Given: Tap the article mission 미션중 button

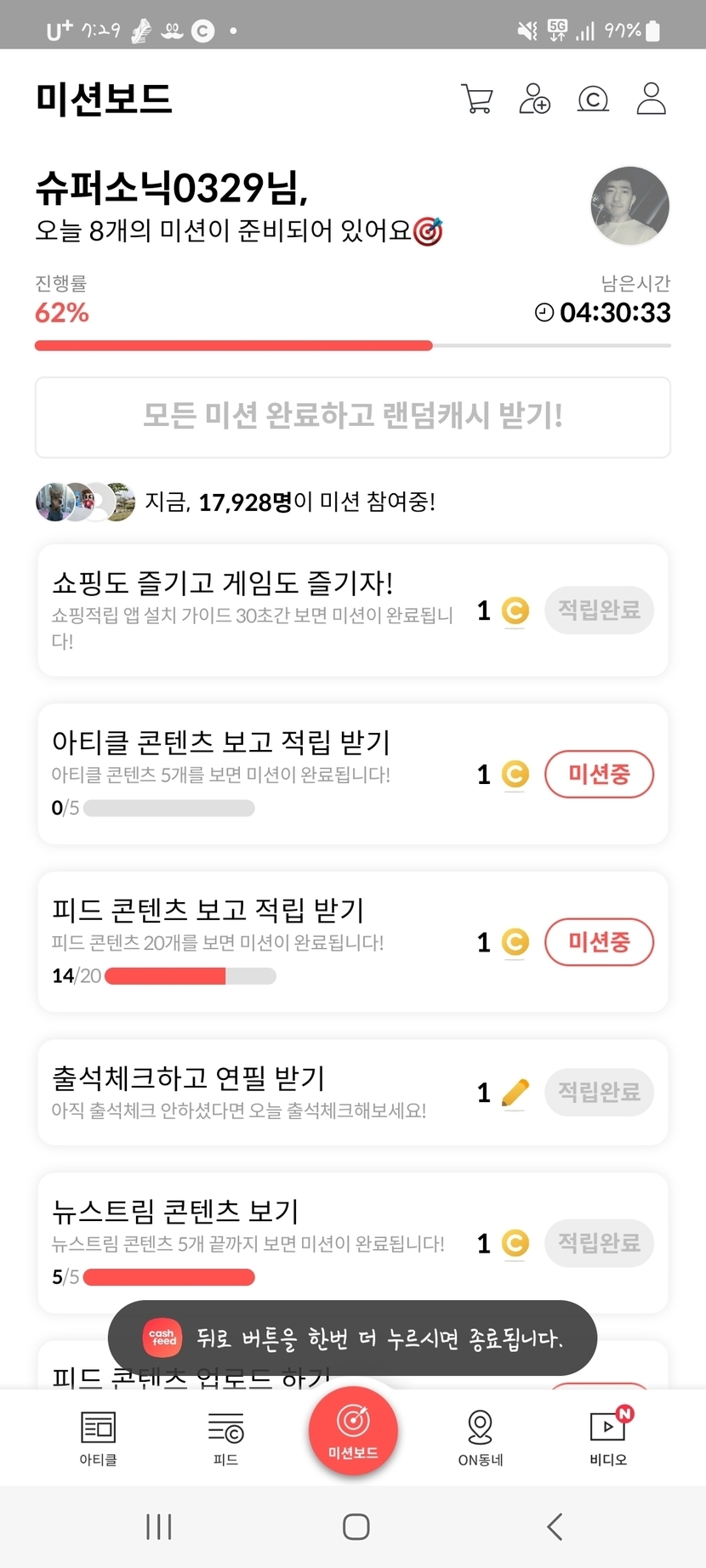Looking at the screenshot, I should (x=599, y=774).
